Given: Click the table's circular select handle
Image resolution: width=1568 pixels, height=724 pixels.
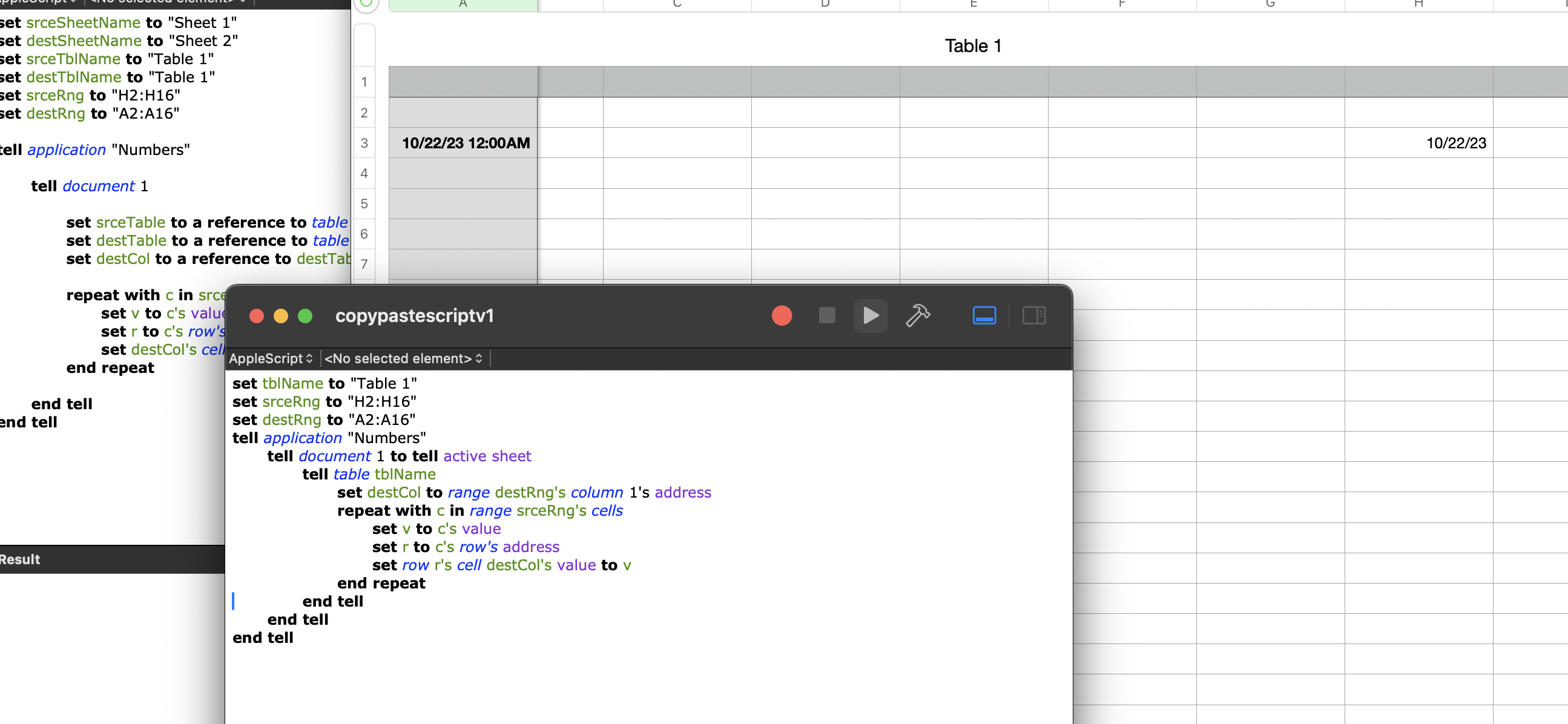Looking at the screenshot, I should (x=366, y=4).
